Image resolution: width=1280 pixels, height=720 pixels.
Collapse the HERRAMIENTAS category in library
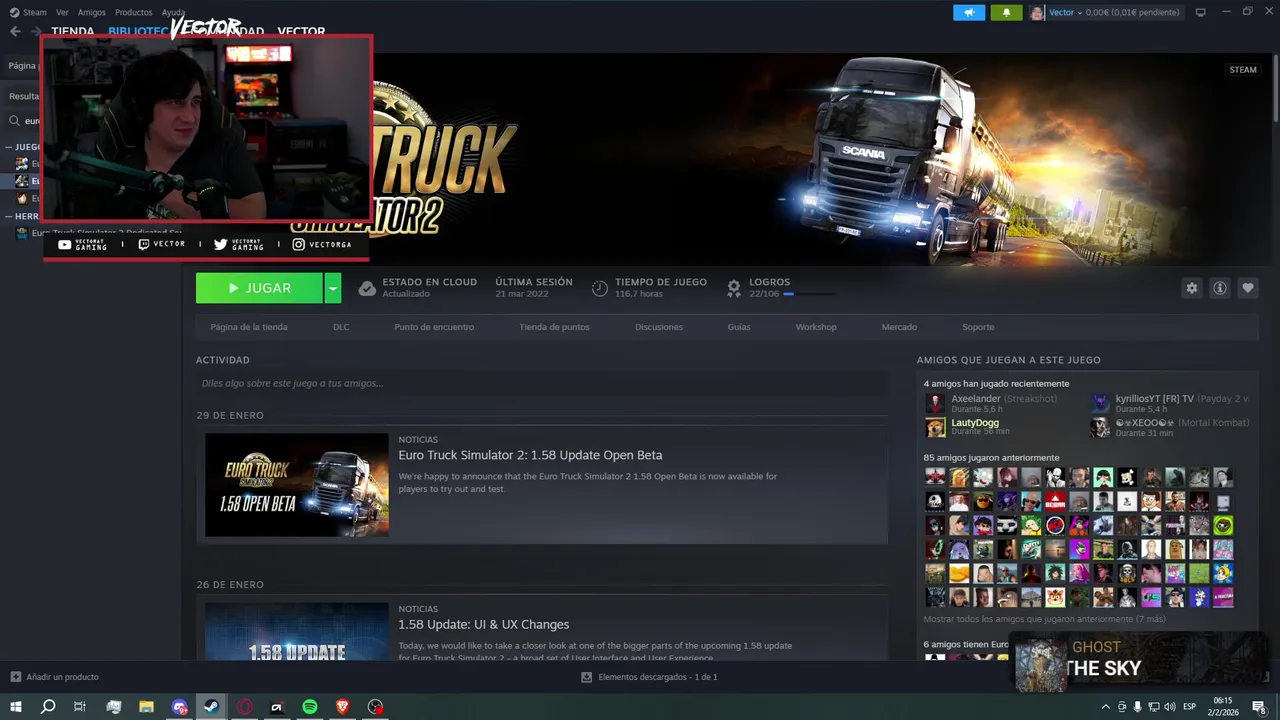pos(9,216)
